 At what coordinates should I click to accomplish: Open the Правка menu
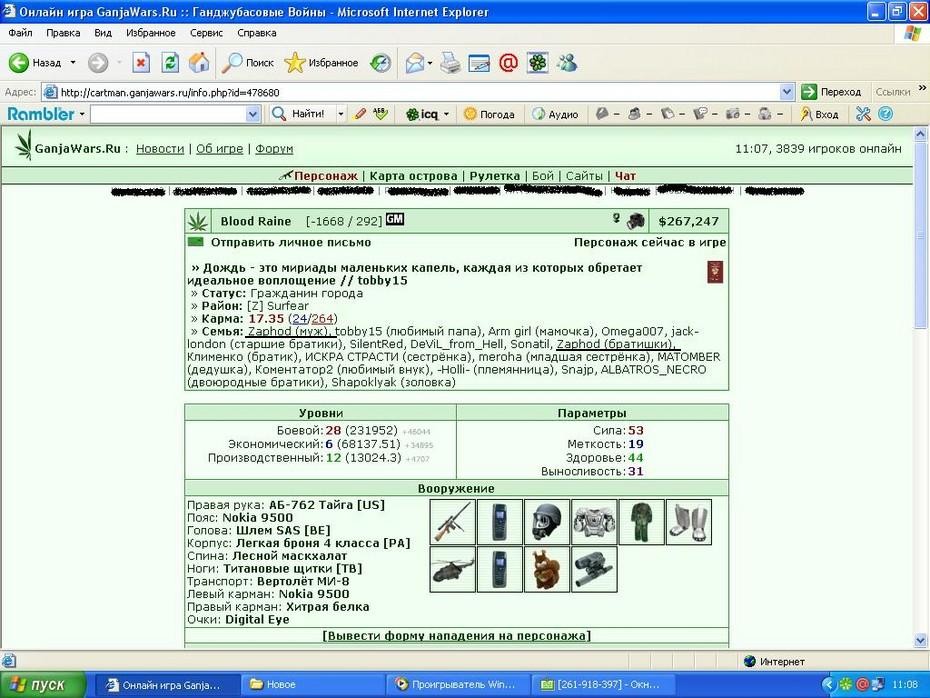[x=63, y=33]
